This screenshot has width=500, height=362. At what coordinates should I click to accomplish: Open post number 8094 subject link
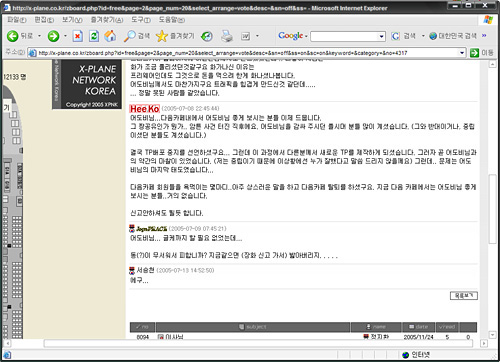coord(174,337)
